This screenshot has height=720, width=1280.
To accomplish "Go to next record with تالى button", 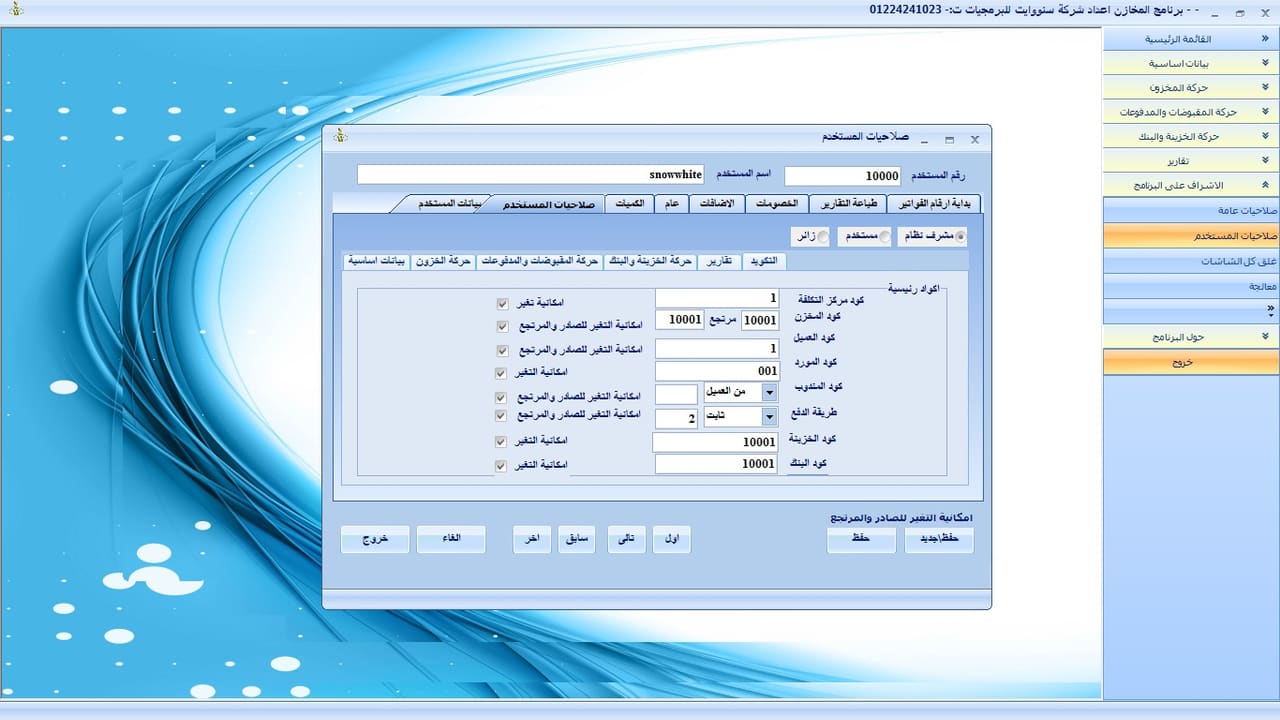I will 626,540.
